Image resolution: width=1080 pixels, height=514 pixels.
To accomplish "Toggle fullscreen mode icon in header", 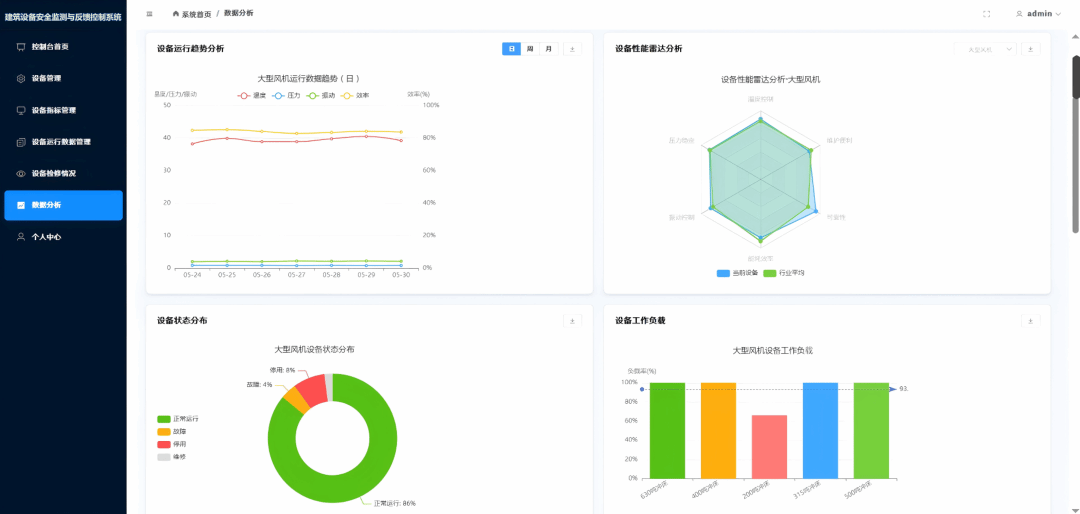I will point(987,14).
